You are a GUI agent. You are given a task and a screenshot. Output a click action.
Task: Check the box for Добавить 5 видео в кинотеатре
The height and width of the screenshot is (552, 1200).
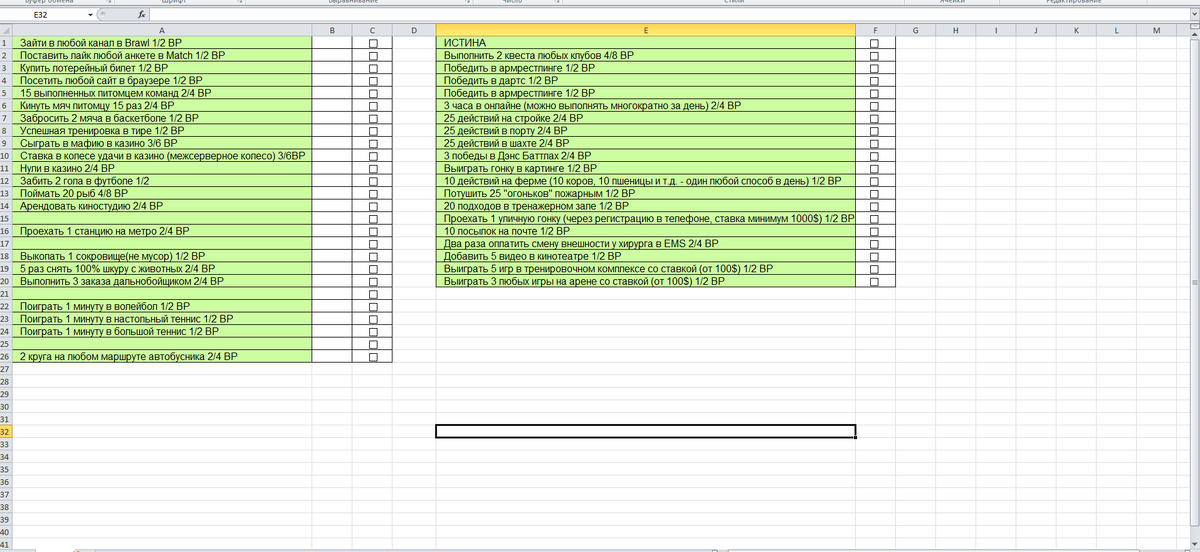[x=875, y=256]
